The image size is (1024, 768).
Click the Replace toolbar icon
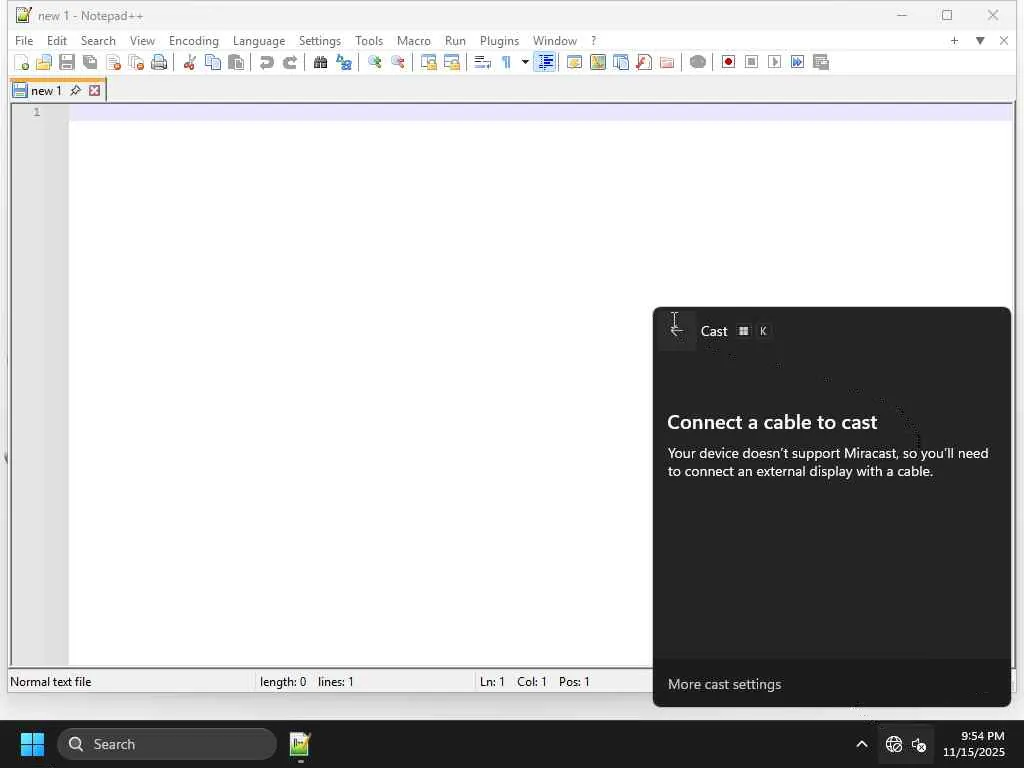(344, 62)
